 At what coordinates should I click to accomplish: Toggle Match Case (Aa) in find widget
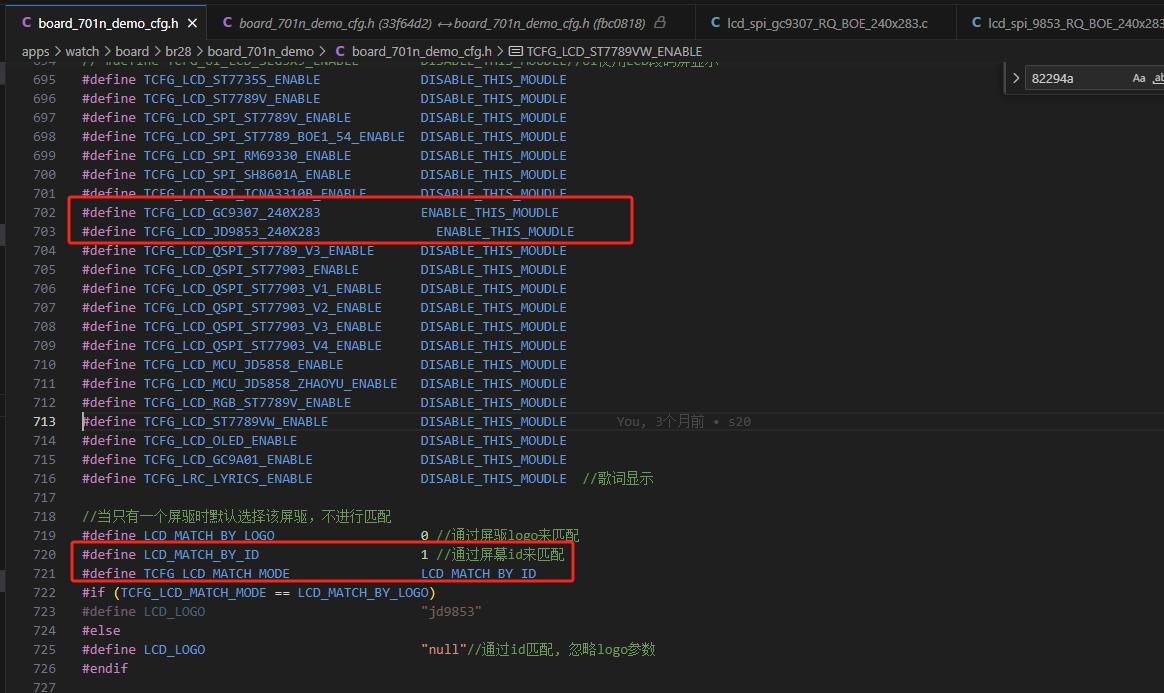tap(1139, 78)
